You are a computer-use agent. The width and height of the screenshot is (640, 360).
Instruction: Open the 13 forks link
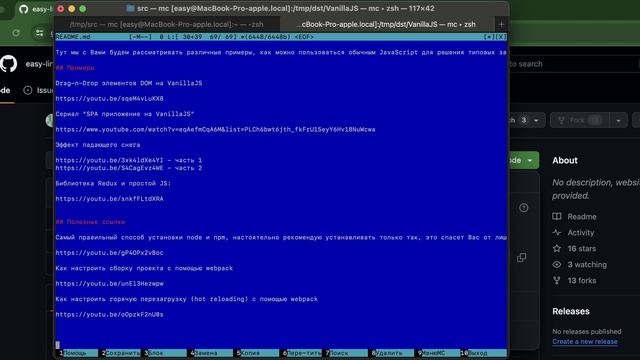[x=582, y=280]
